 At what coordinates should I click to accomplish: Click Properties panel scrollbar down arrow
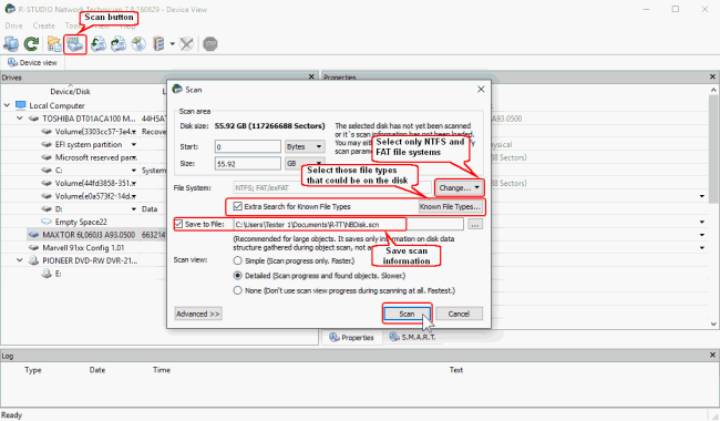pyautogui.click(x=714, y=324)
